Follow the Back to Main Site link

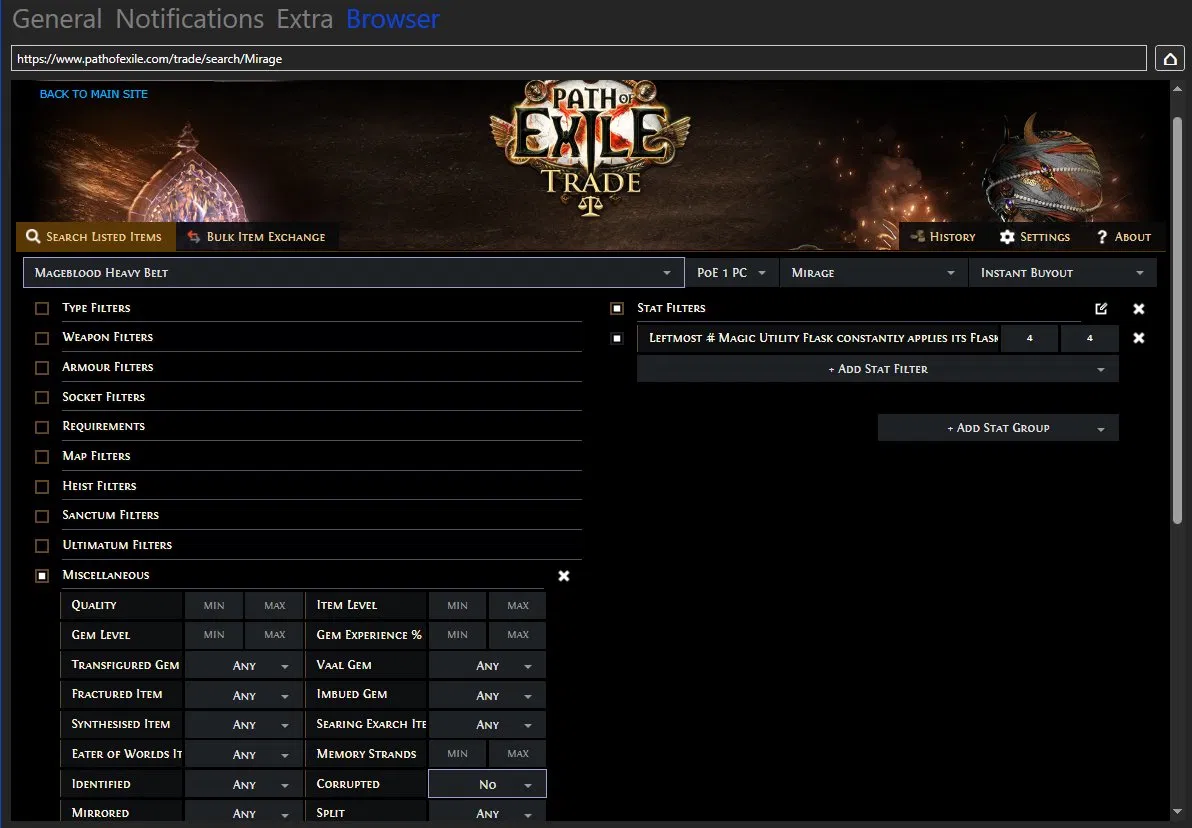[94, 94]
